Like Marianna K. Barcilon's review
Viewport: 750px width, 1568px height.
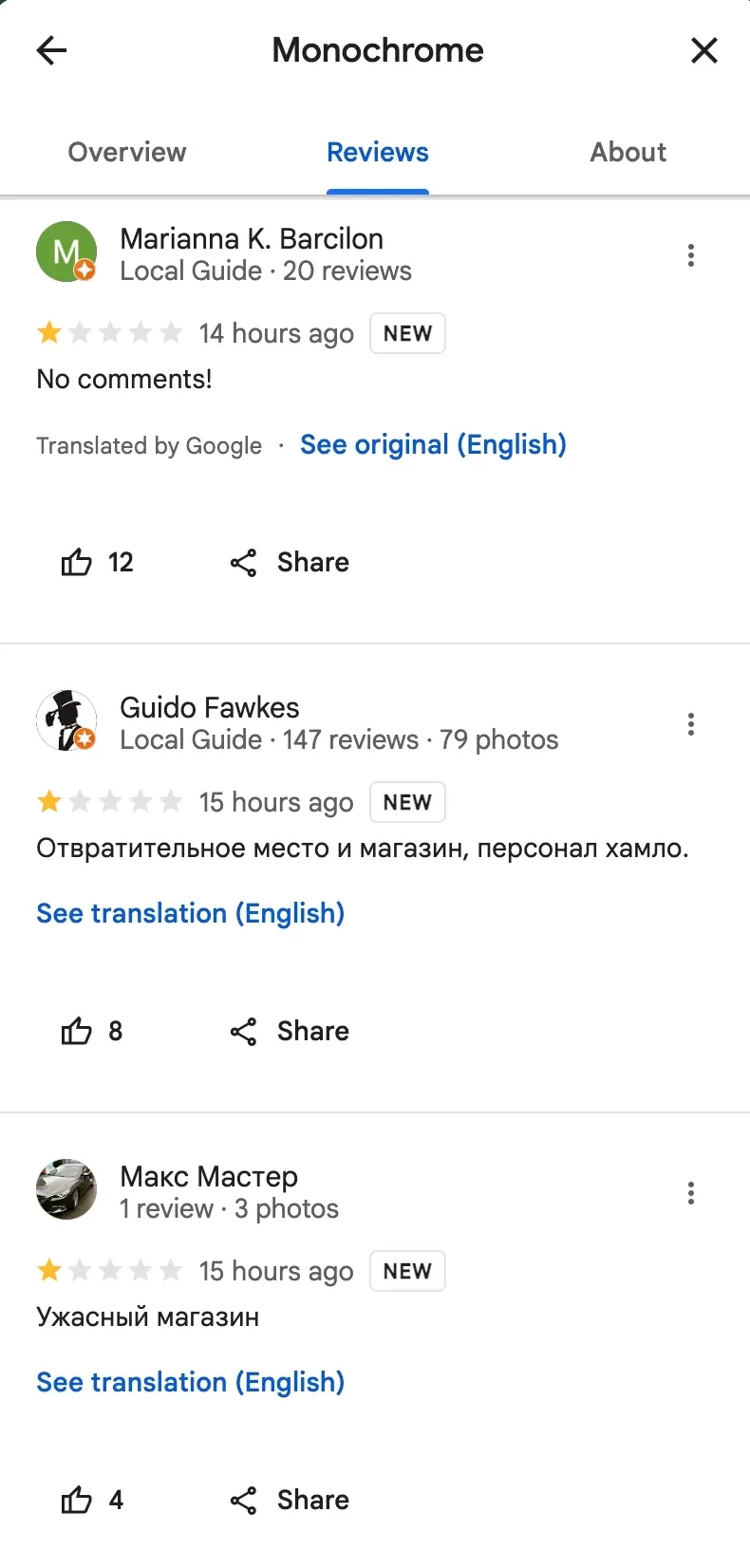click(x=77, y=562)
